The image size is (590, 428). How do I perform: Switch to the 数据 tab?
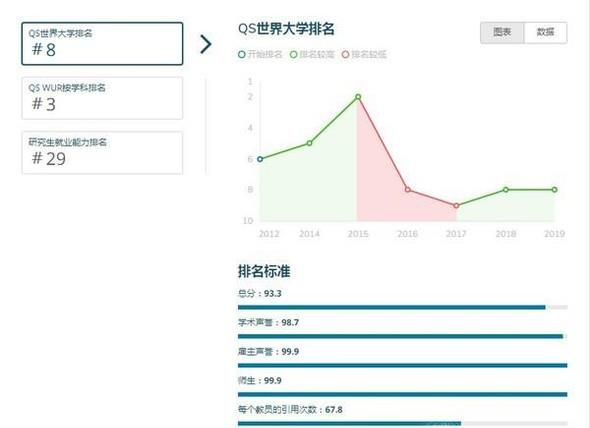[545, 33]
